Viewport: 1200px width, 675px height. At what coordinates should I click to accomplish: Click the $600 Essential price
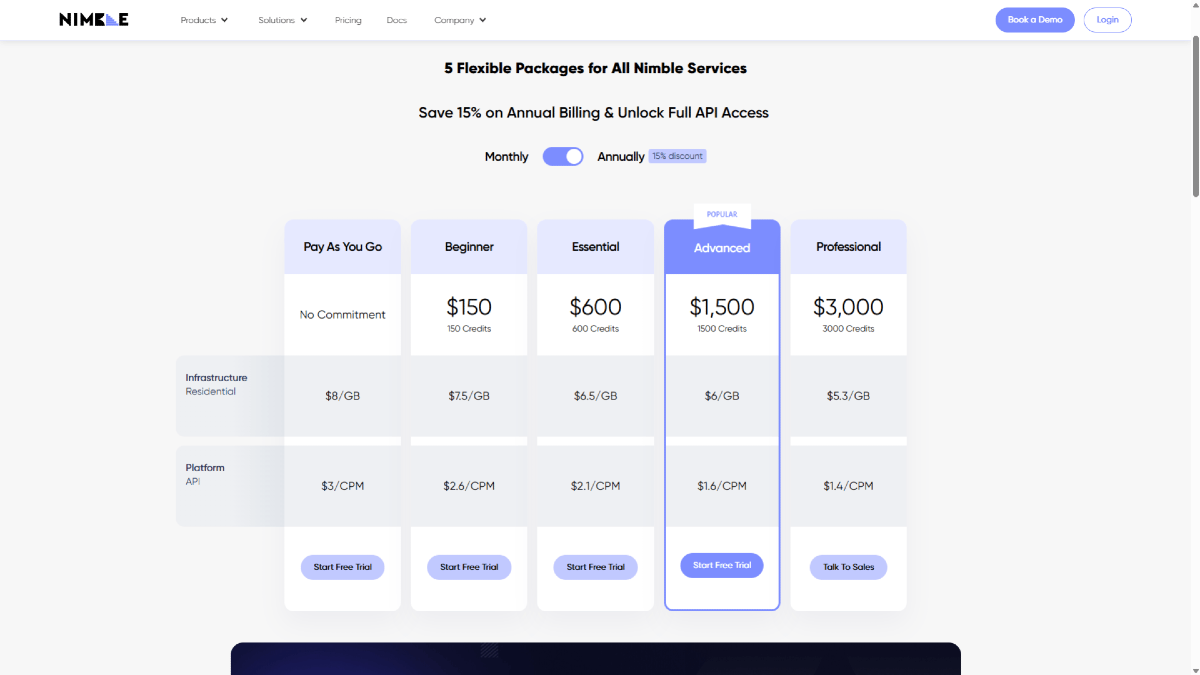[596, 307]
